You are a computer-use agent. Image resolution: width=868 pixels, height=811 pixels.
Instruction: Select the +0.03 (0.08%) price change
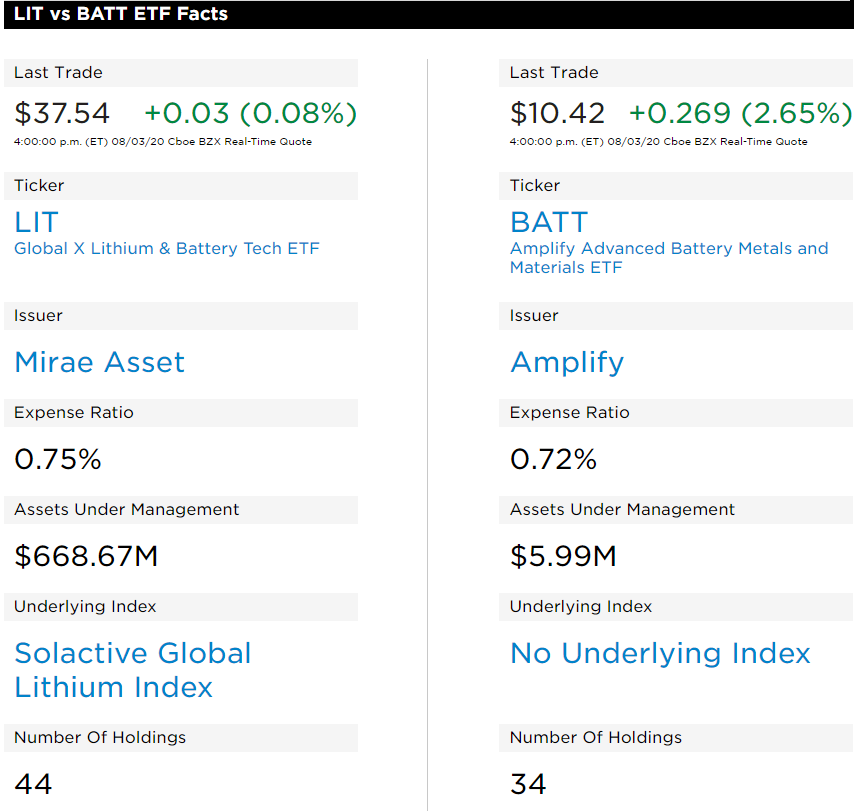[250, 113]
